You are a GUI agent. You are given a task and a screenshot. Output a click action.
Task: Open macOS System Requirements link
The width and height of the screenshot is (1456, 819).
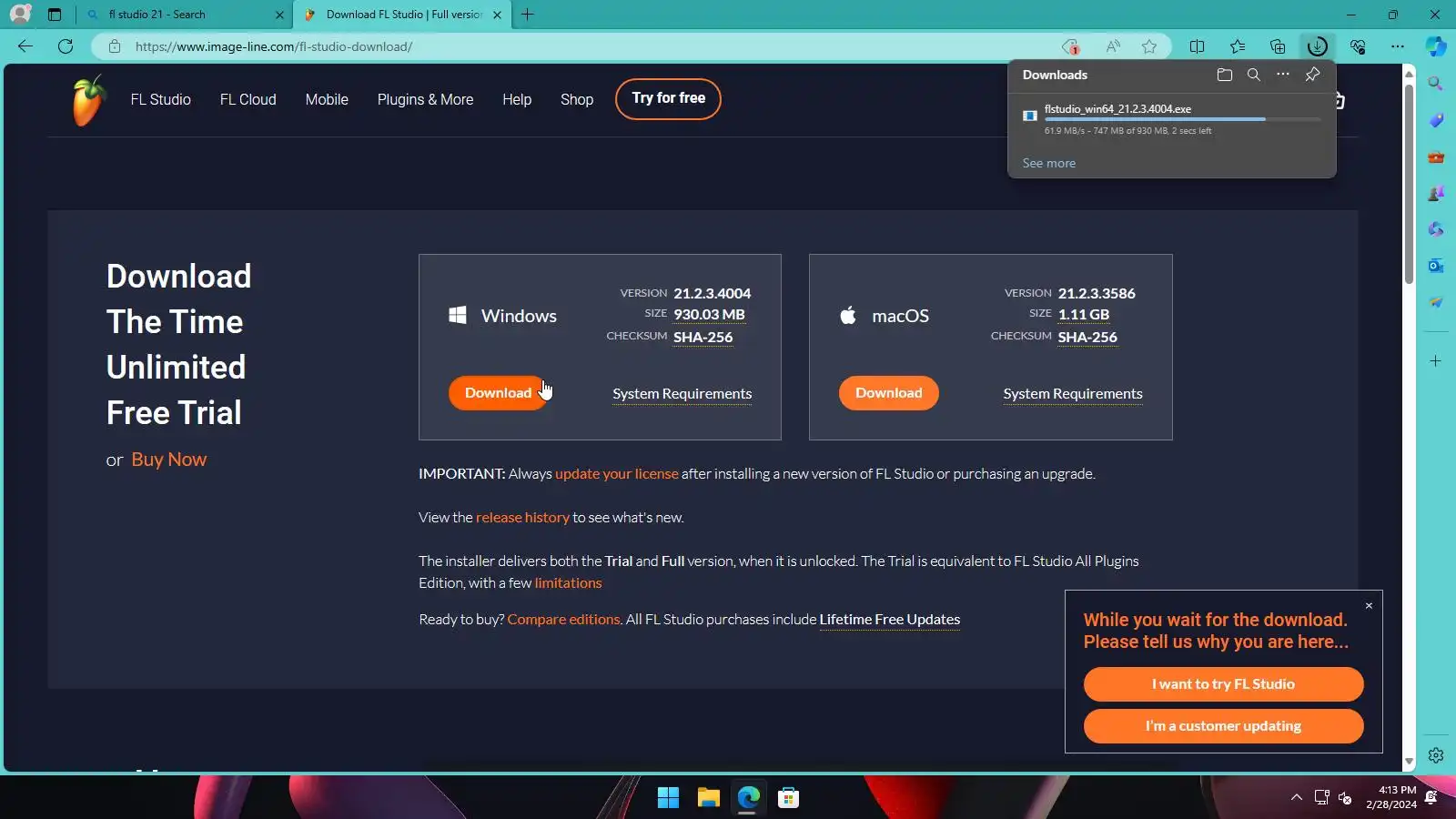pos(1073,394)
